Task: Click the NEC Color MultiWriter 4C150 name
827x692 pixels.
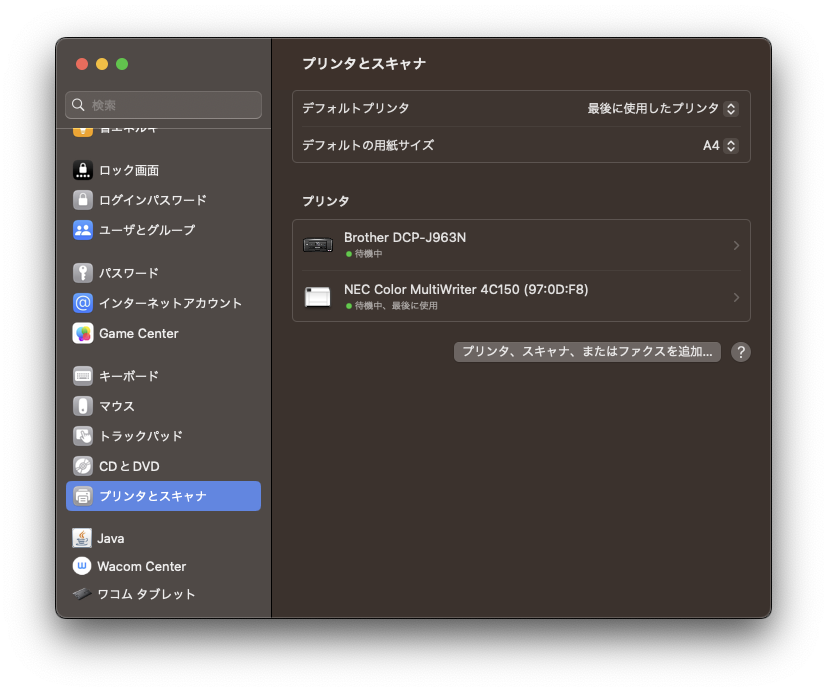Action: tap(466, 289)
